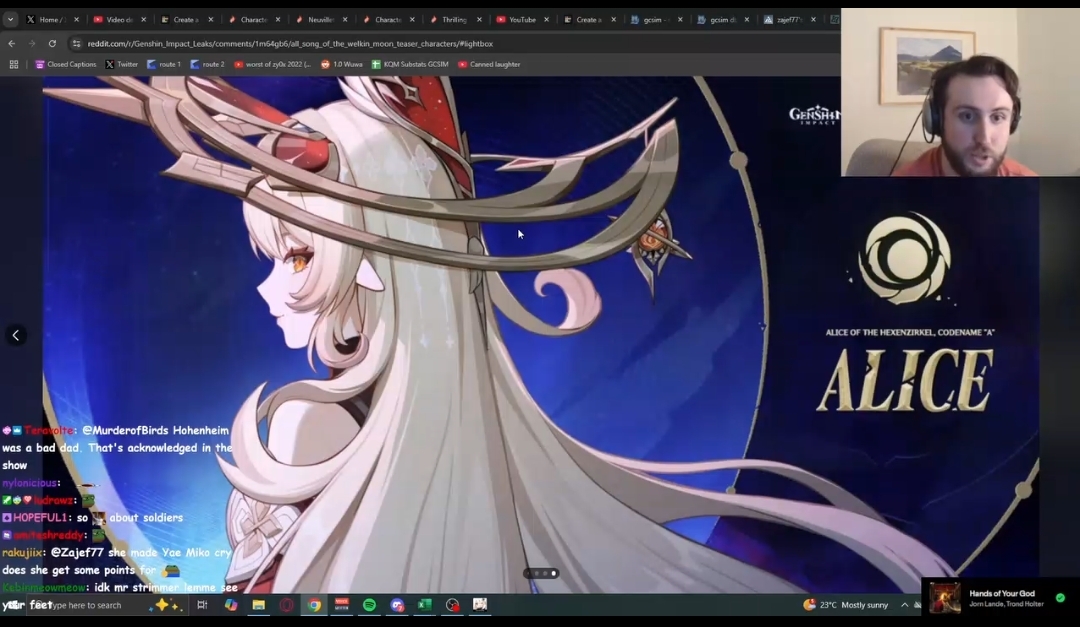Click the Windows taskbar search box

click(x=86, y=605)
